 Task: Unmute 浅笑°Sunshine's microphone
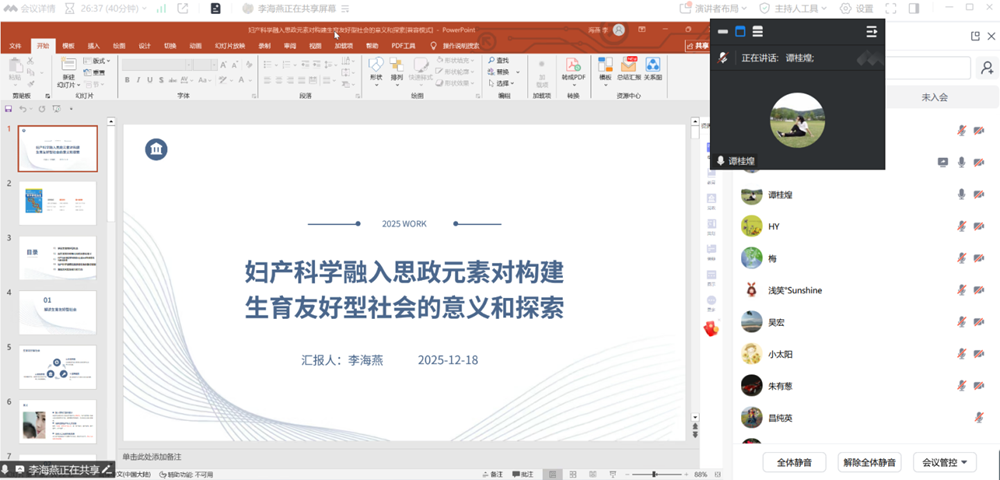click(962, 290)
